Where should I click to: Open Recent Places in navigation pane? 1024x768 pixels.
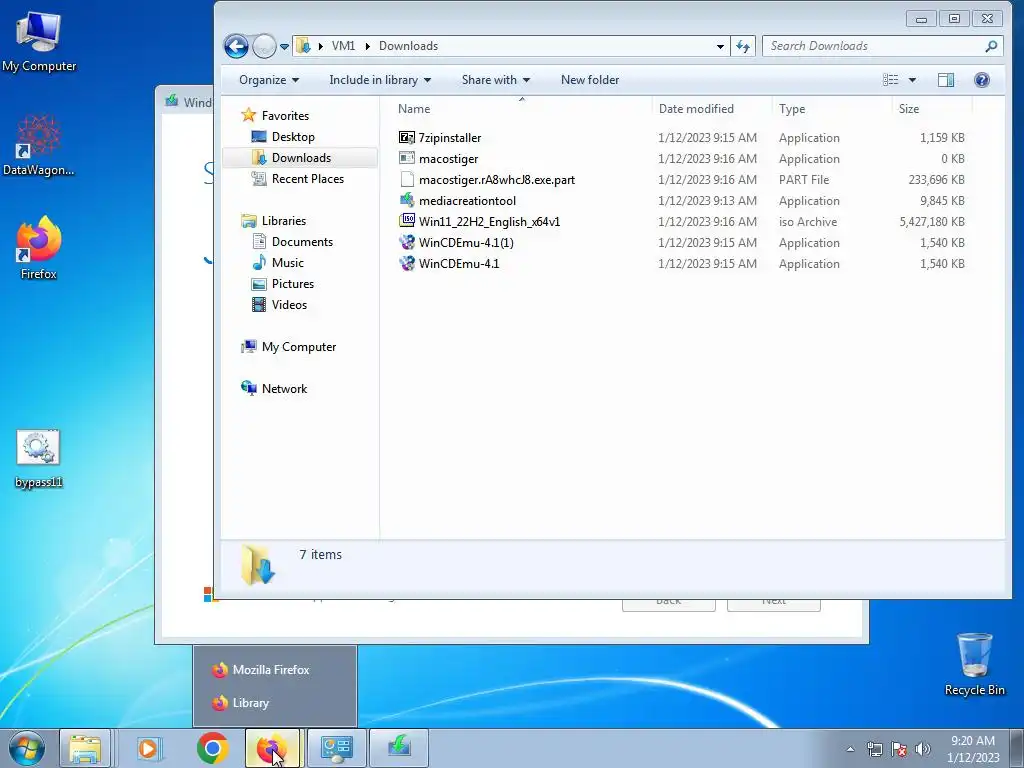(x=308, y=178)
